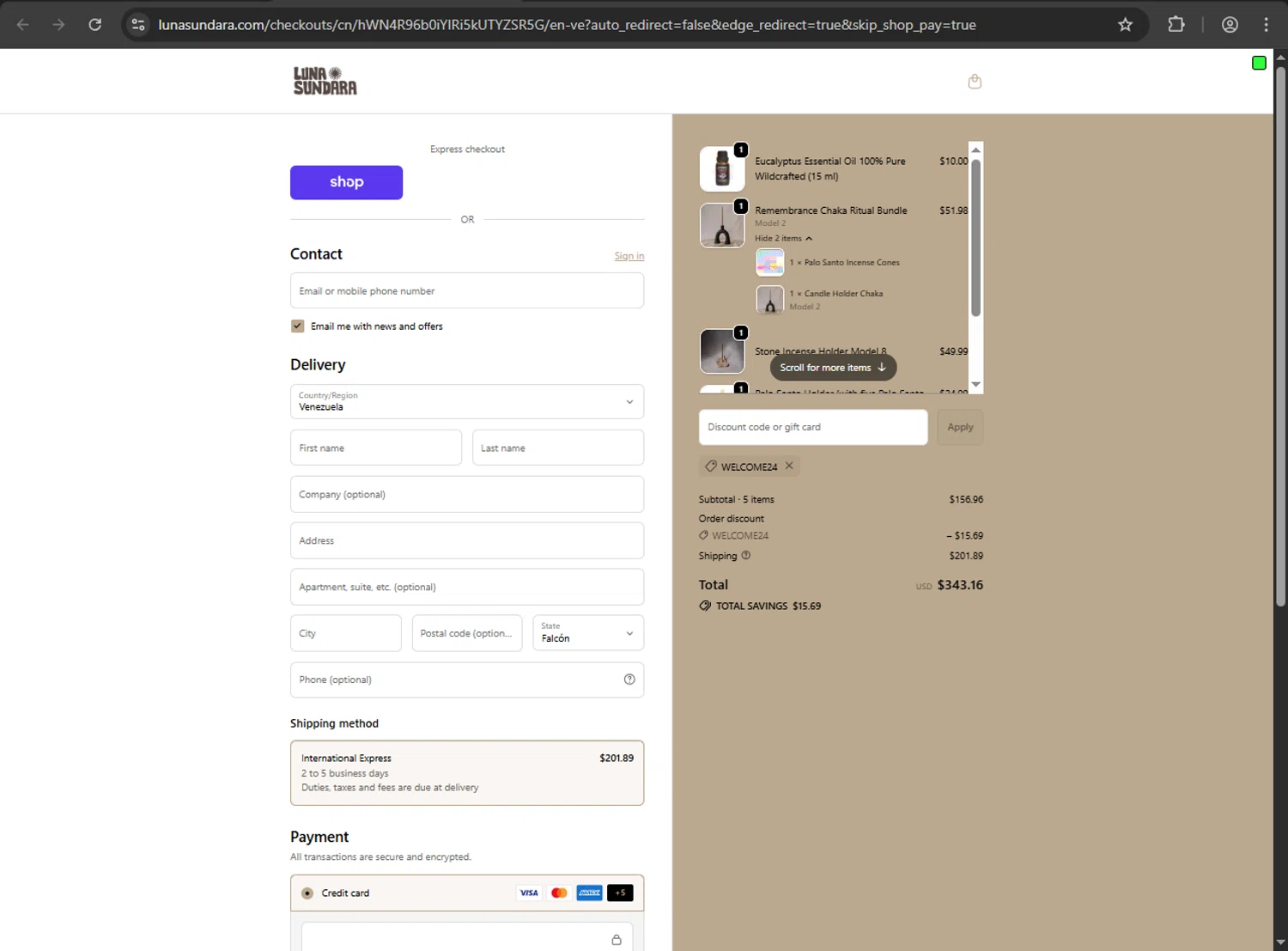Screen dimensions: 1288x951
Task: Click the Eucalyptus Essential Oil thumbnail
Action: point(722,168)
